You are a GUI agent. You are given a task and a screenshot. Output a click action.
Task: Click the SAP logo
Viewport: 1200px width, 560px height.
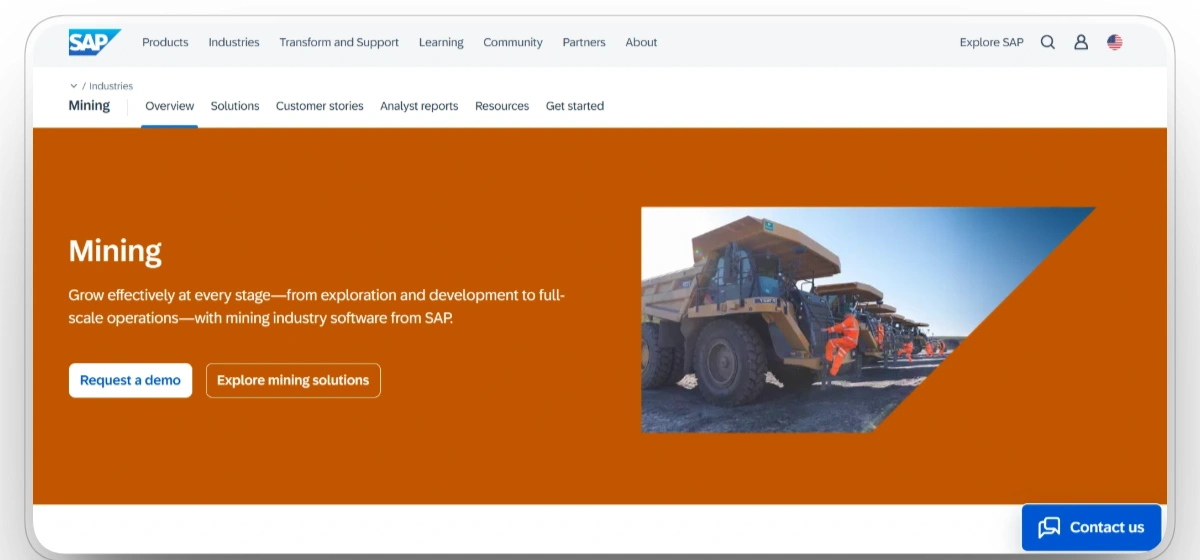coord(94,42)
